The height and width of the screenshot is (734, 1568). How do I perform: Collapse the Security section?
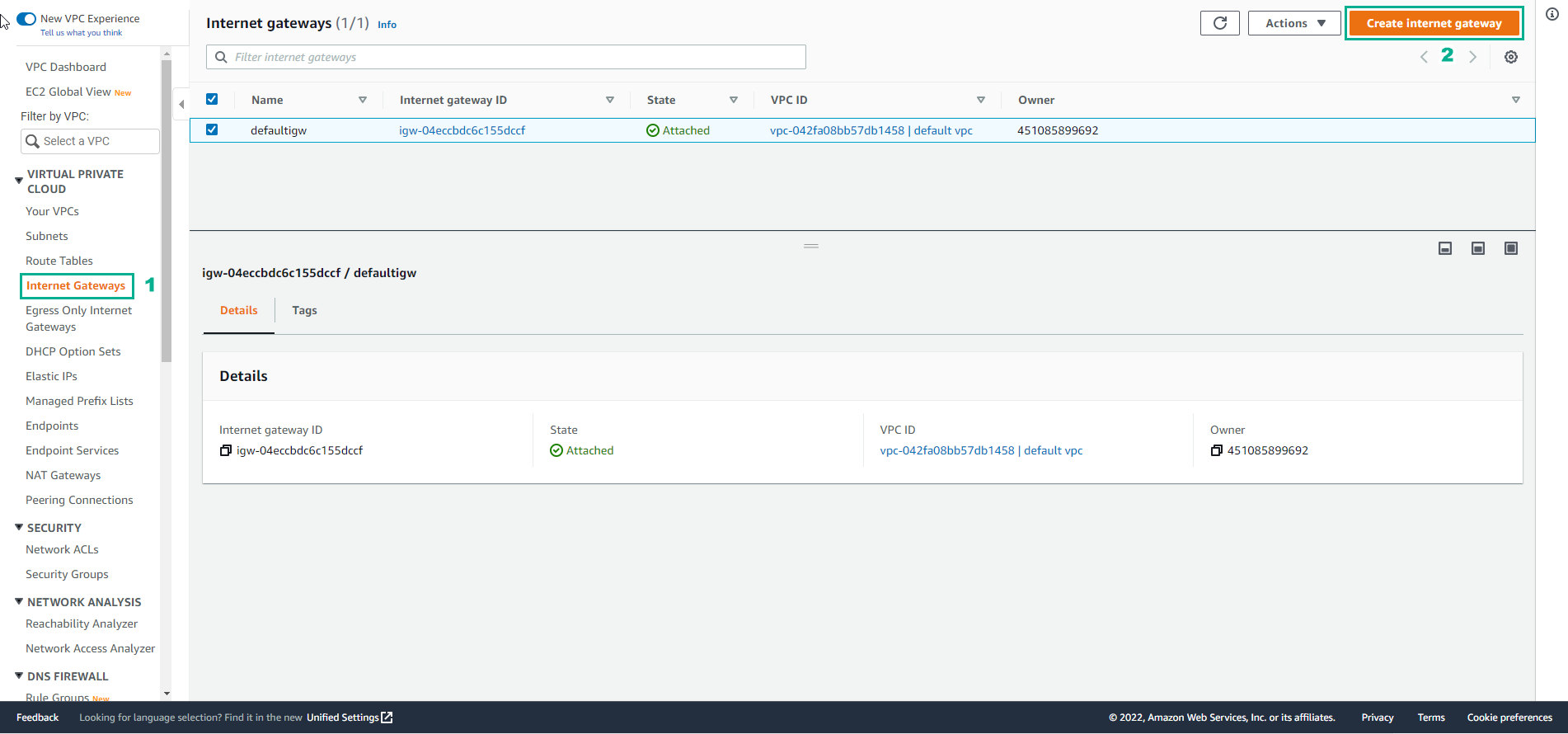click(x=19, y=527)
